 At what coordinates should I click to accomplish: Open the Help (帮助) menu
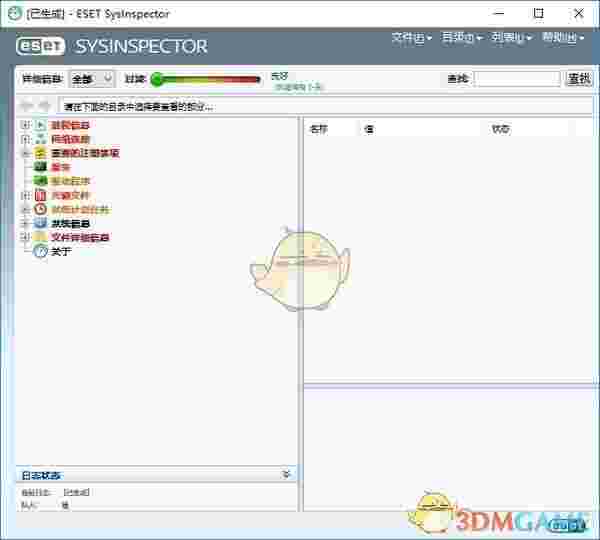point(563,38)
